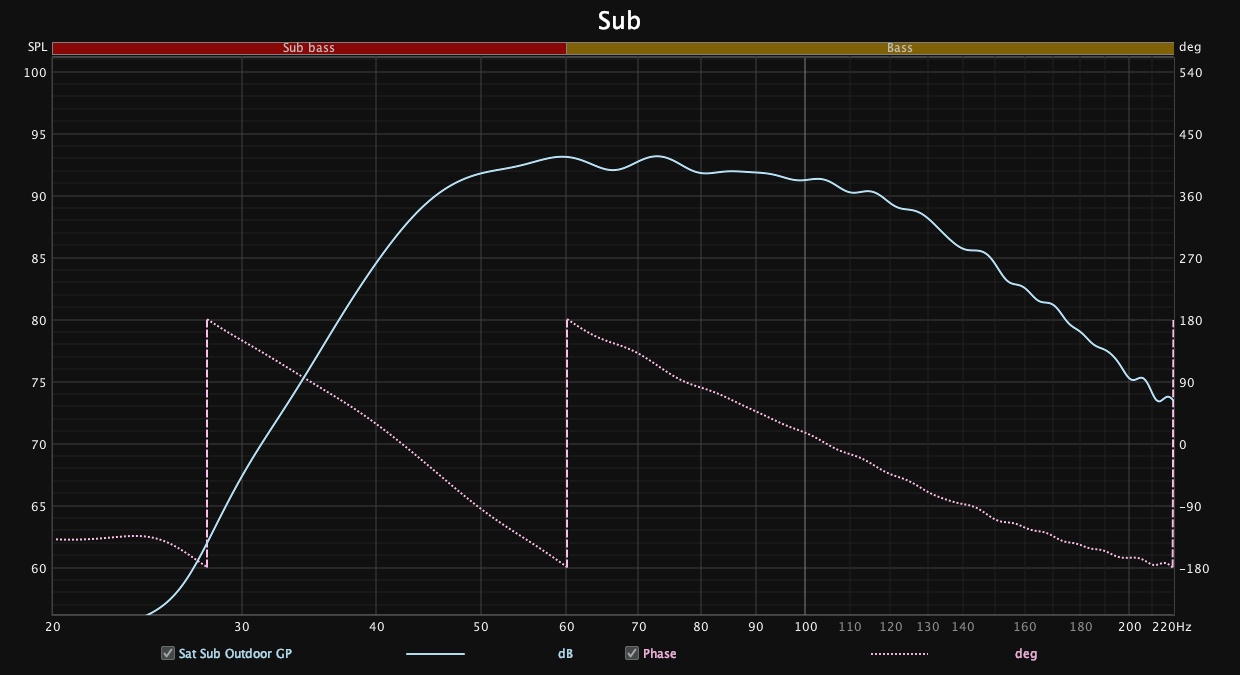Click the SPL axis label
The image size is (1240, 675).
(x=37, y=47)
